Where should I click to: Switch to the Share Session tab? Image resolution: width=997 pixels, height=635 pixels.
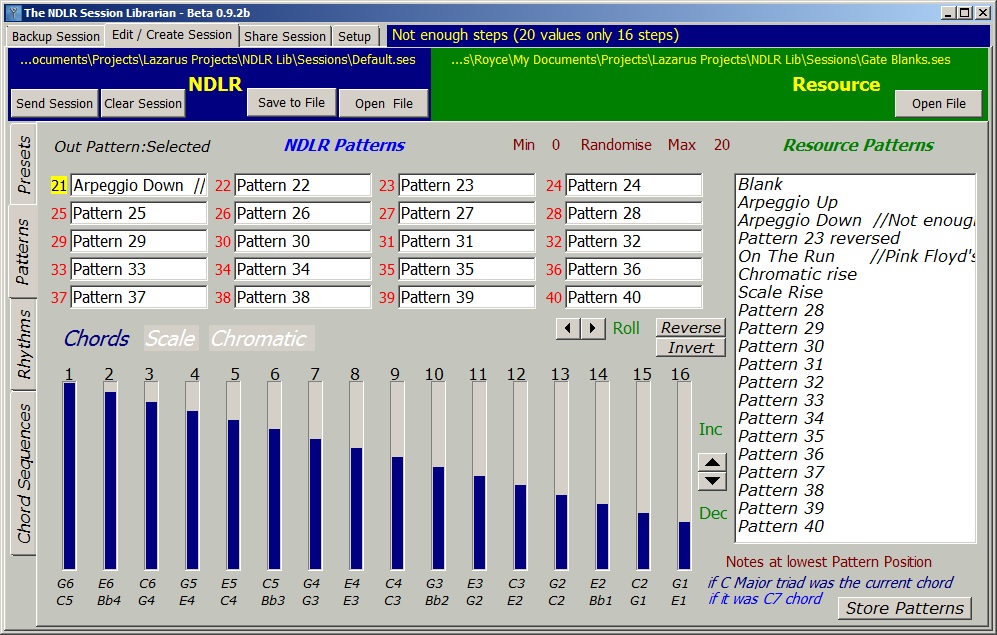point(285,36)
